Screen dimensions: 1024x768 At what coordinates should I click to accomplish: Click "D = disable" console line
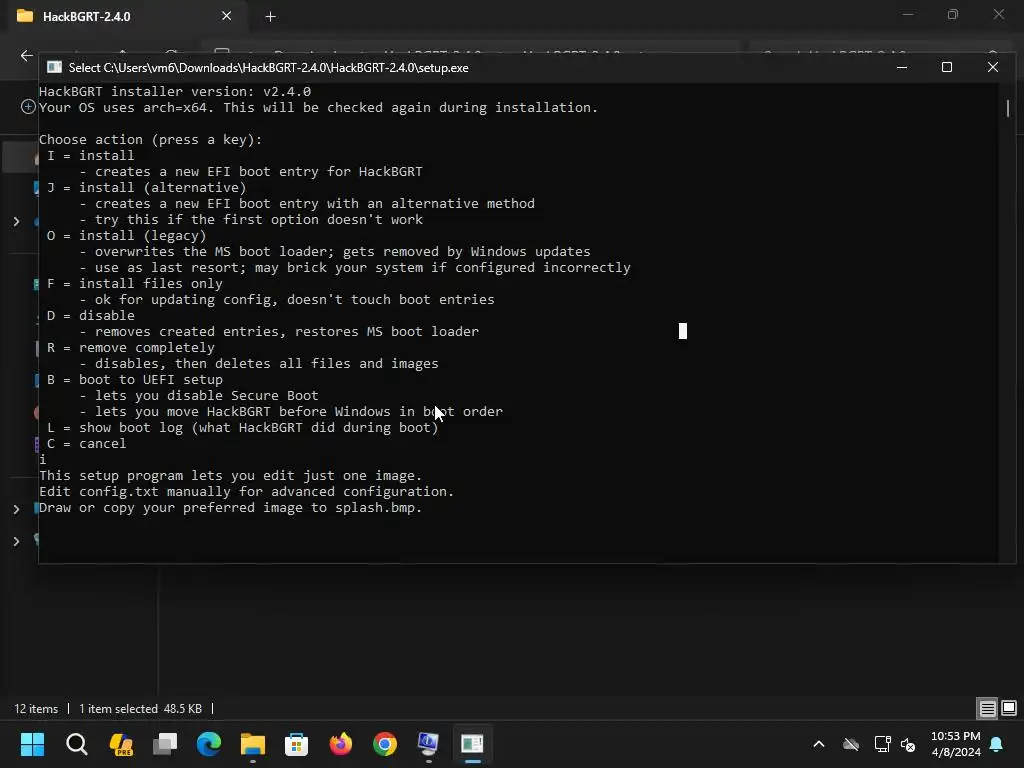90,315
